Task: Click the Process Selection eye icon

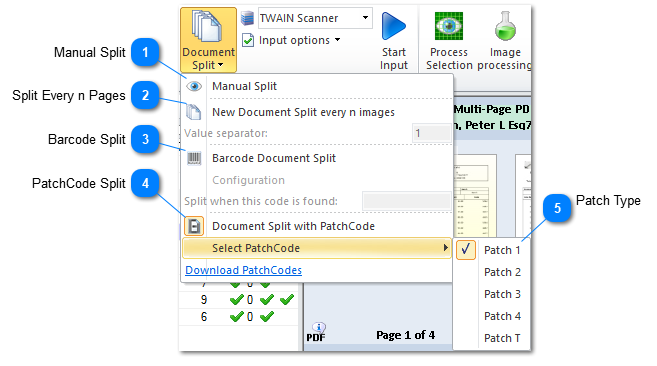Action: 449,26
